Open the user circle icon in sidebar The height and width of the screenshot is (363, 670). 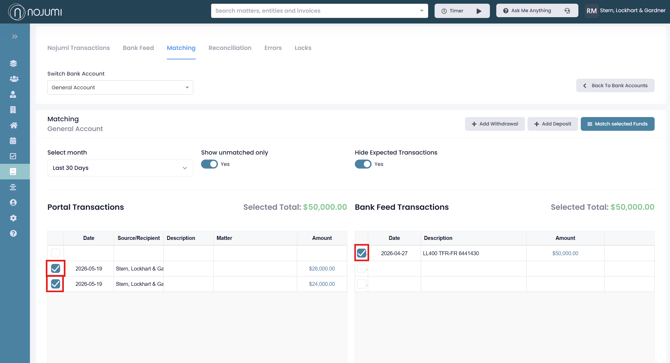13,202
